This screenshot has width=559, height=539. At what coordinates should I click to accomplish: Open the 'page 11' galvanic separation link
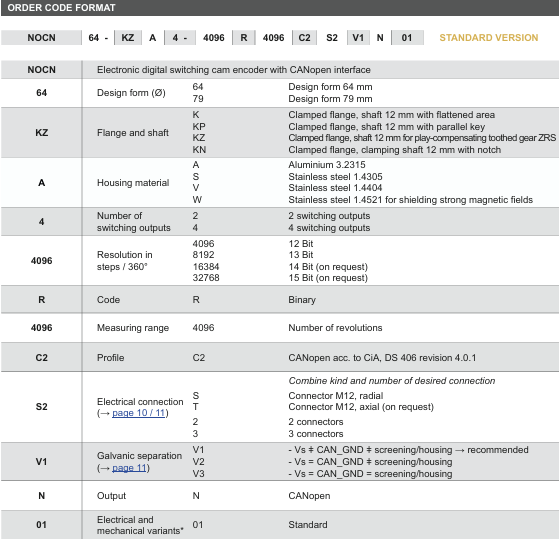pyautogui.click(x=129, y=468)
